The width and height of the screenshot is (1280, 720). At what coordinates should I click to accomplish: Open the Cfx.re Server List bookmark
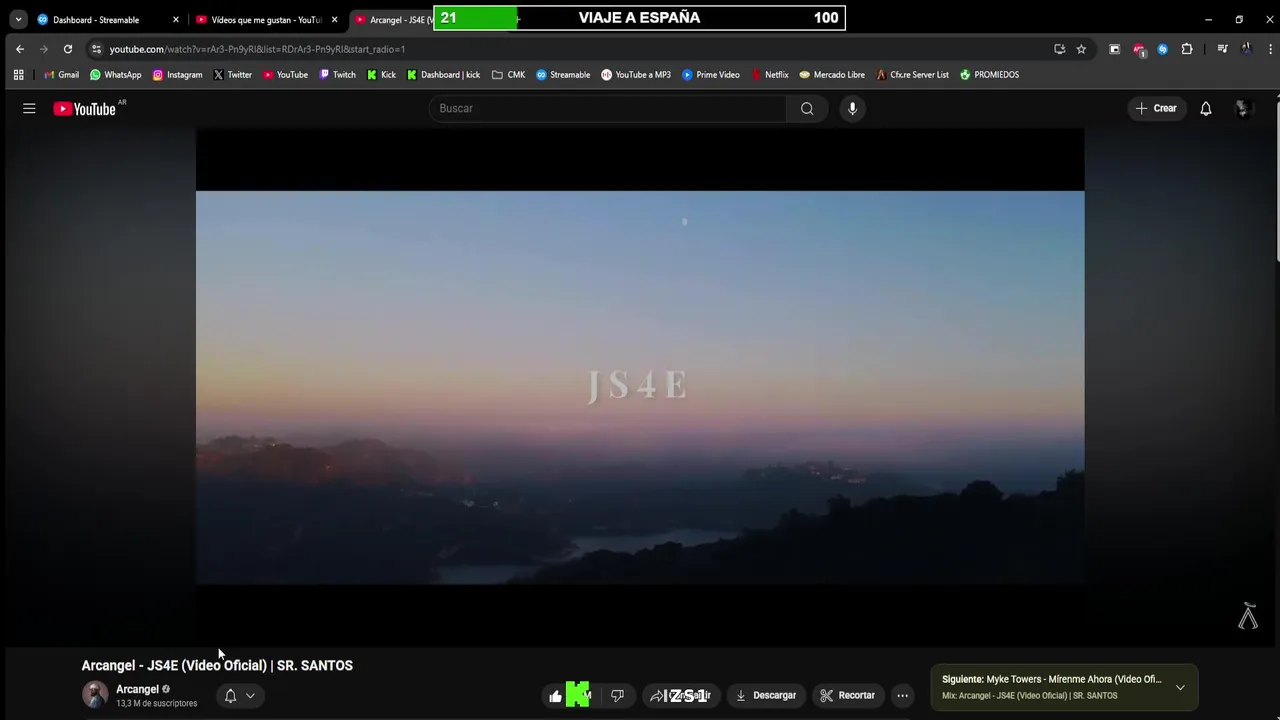912,75
